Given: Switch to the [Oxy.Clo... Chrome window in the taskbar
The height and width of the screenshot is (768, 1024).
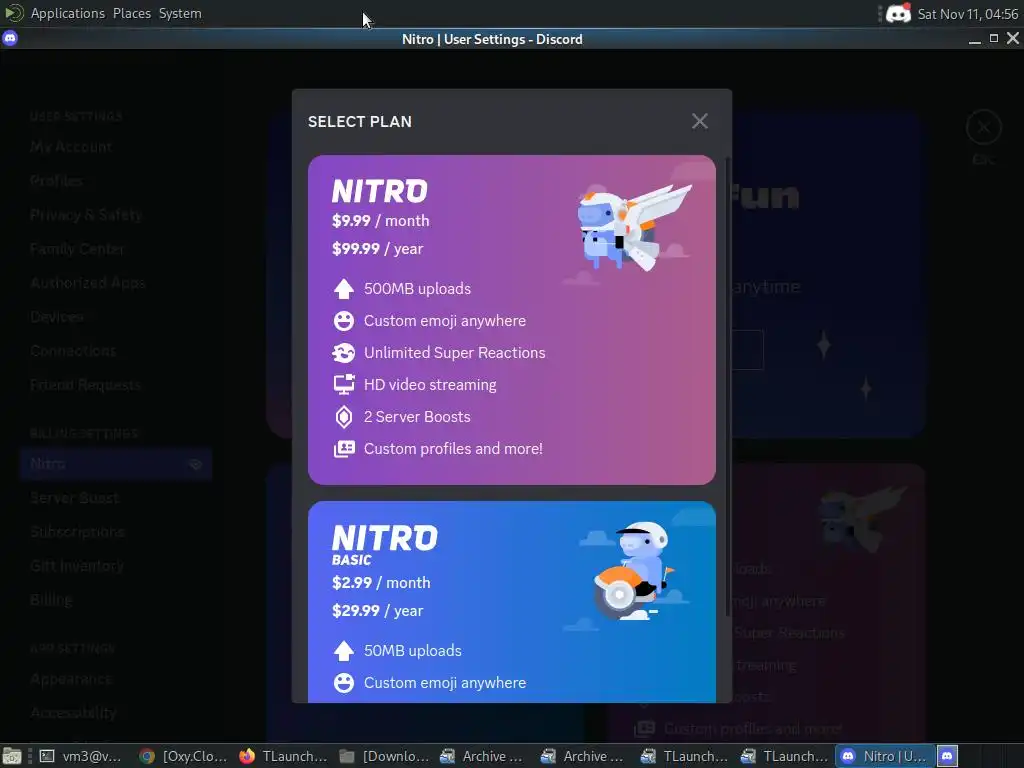Looking at the screenshot, I should click(184, 756).
